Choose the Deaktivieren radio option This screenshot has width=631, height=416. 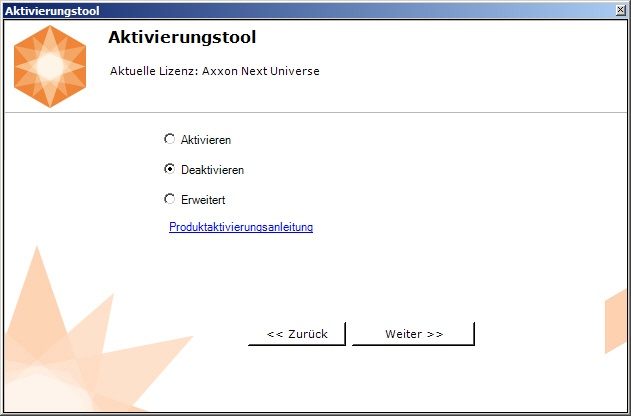[x=169, y=169]
